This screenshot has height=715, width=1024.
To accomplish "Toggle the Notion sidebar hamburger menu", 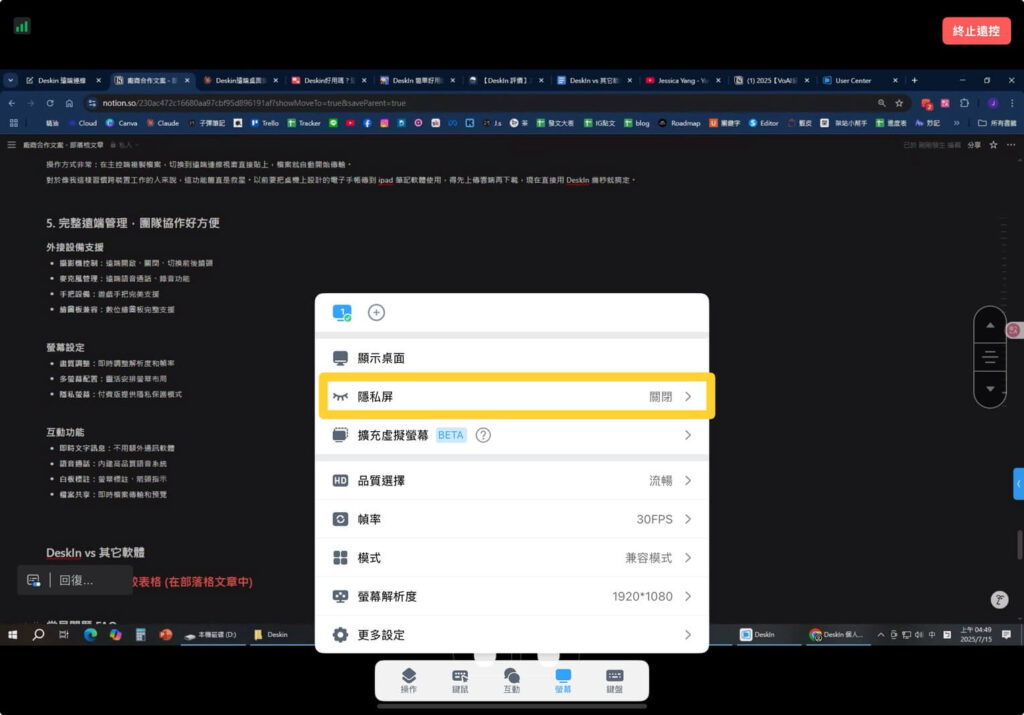I will point(11,145).
